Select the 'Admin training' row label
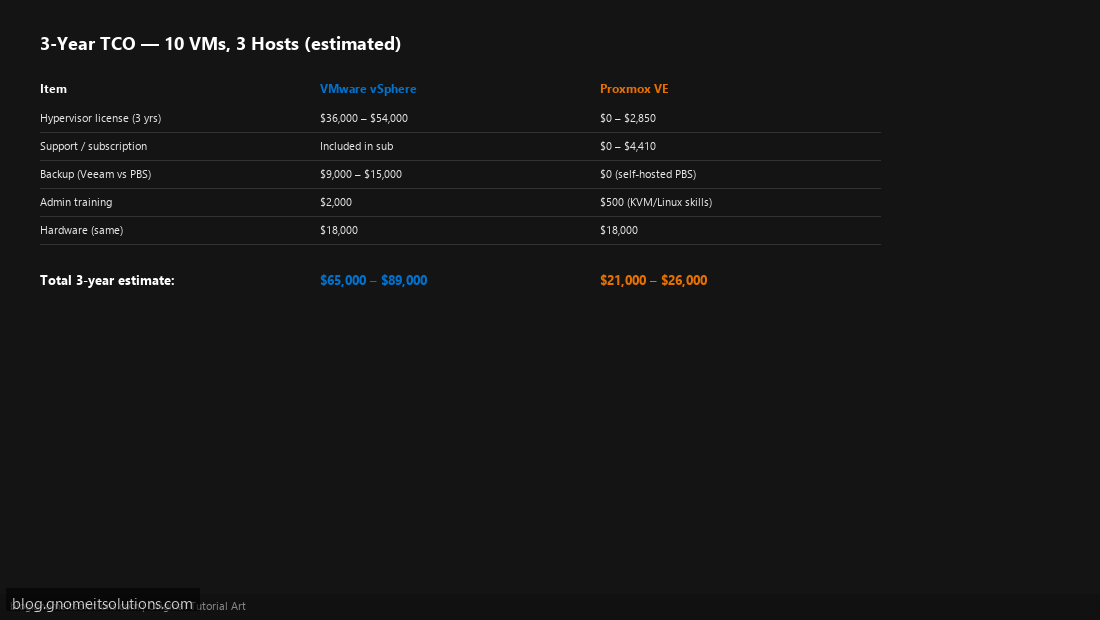The image size is (1100, 620). click(76, 203)
